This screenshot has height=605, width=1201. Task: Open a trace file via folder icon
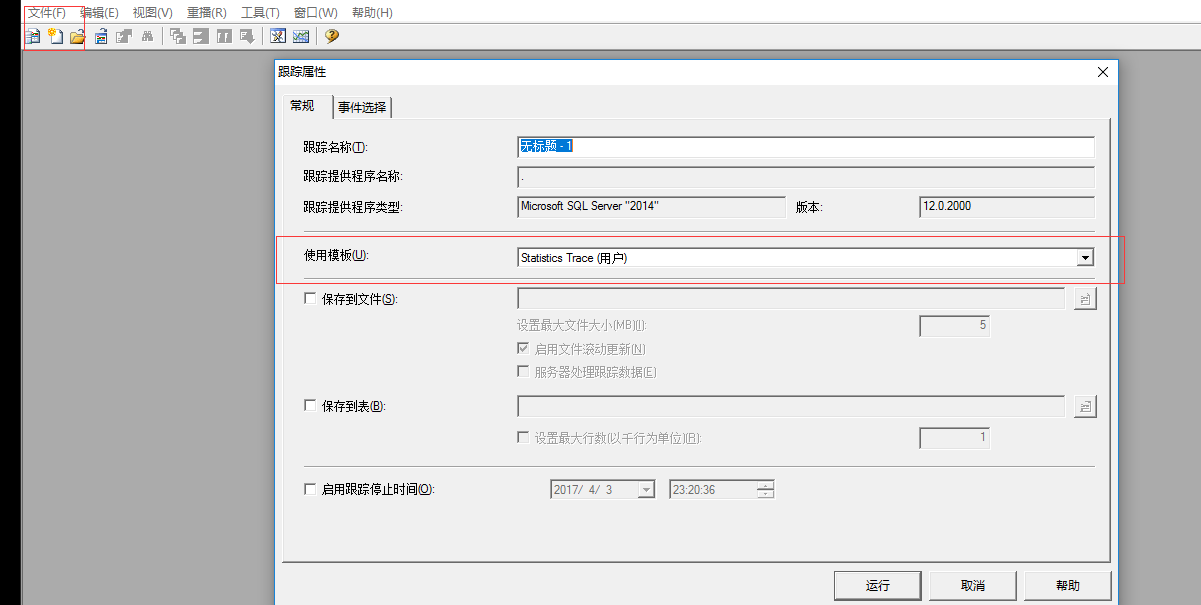[x=77, y=37]
